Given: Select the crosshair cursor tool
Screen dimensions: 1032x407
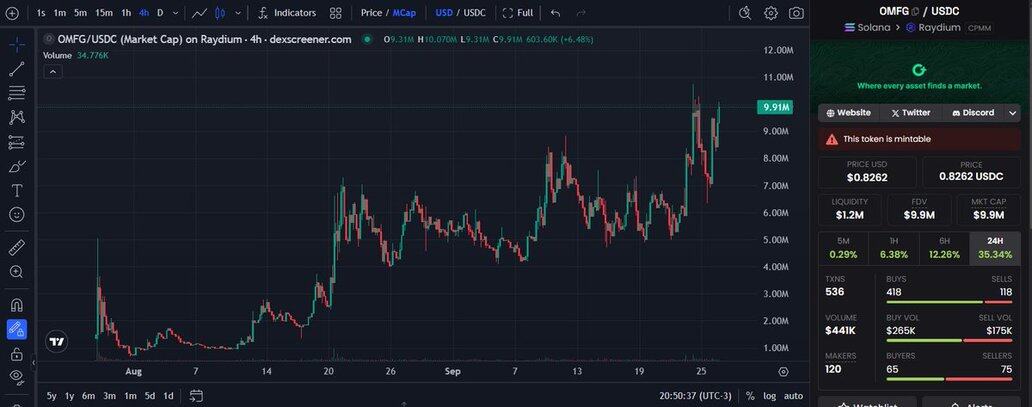Looking at the screenshot, I should (x=17, y=44).
